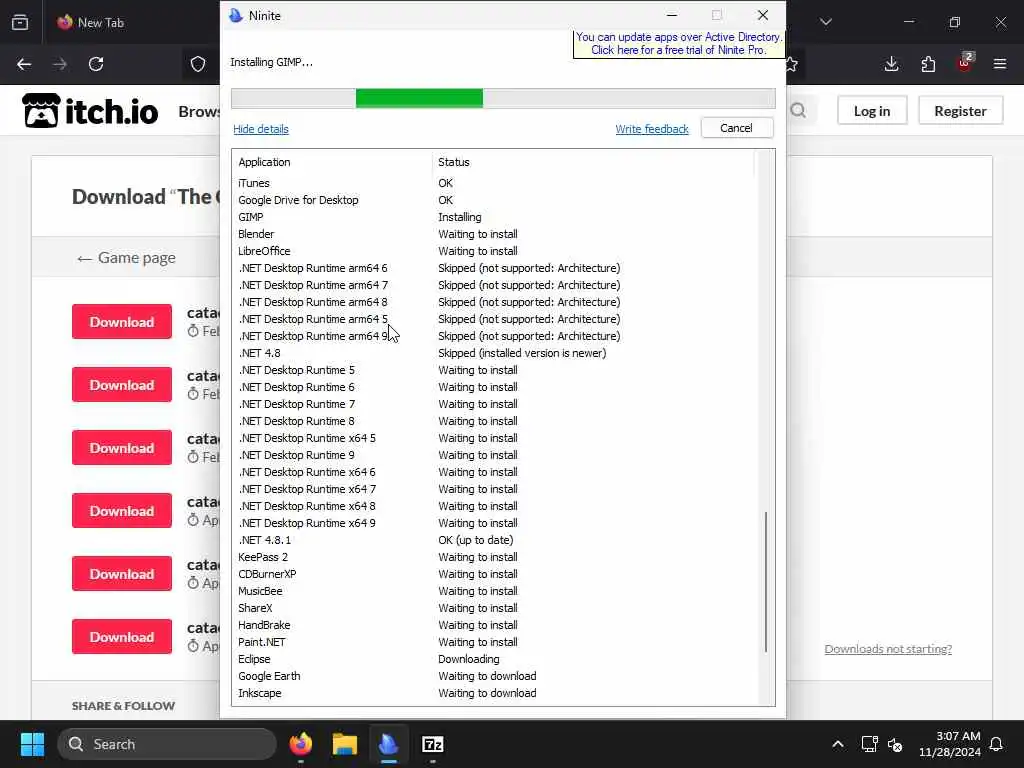1024x768 pixels.
Task: Open Firefox recent browsing view icon
Action: tap(20, 22)
